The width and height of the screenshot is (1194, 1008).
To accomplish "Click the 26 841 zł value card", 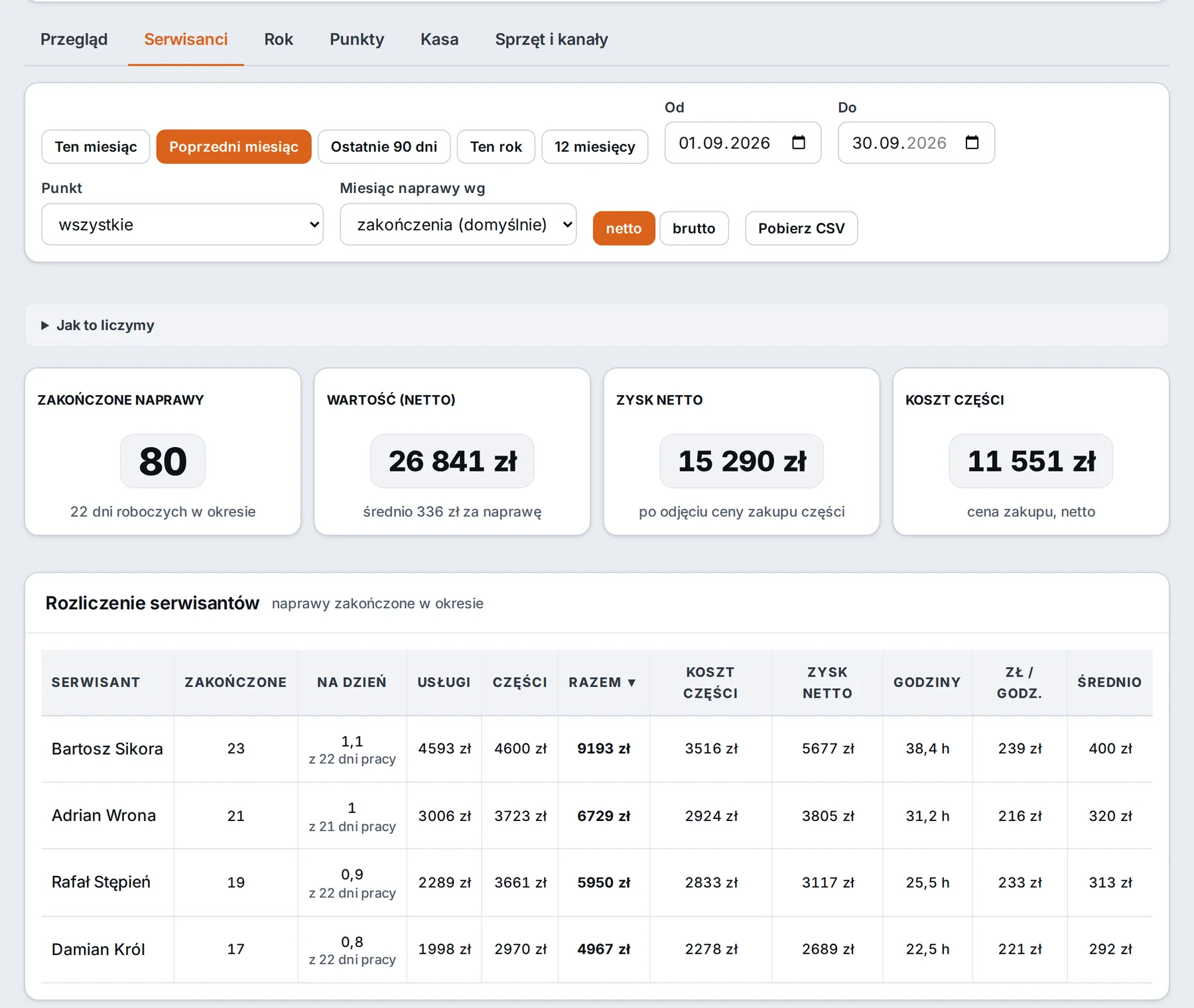I will (x=452, y=461).
